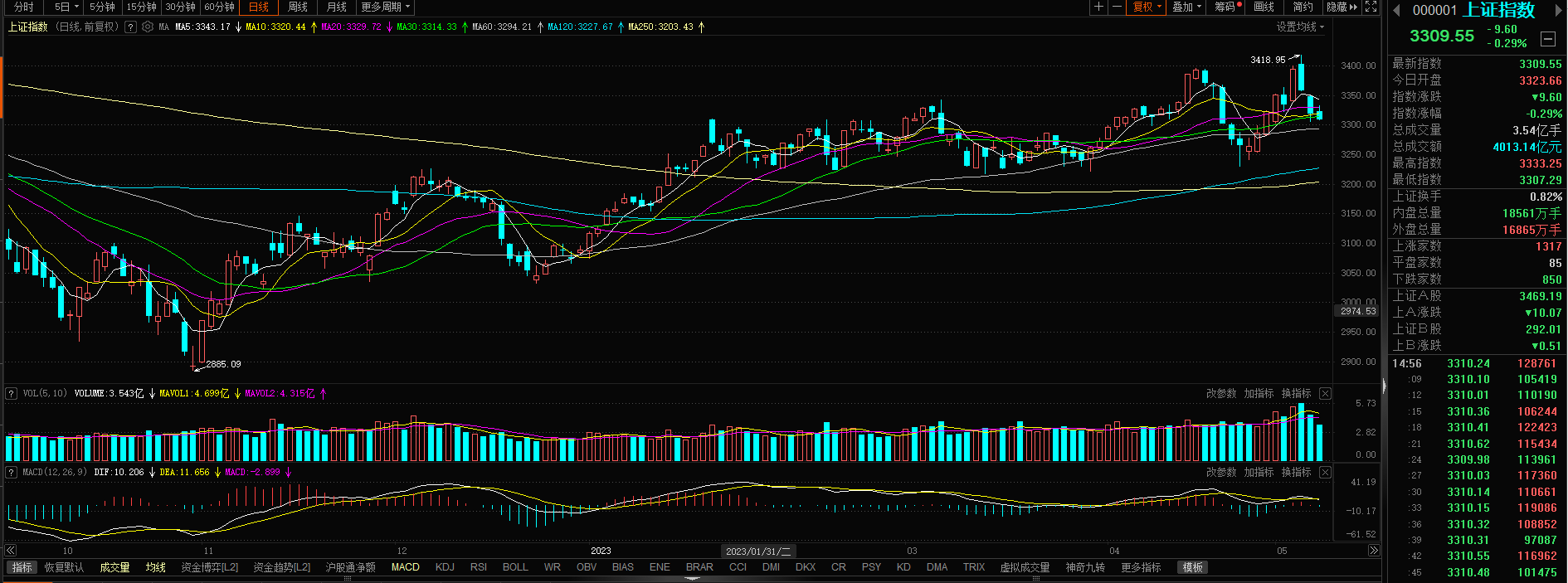Click the zoom in plus icon

(1098, 7)
